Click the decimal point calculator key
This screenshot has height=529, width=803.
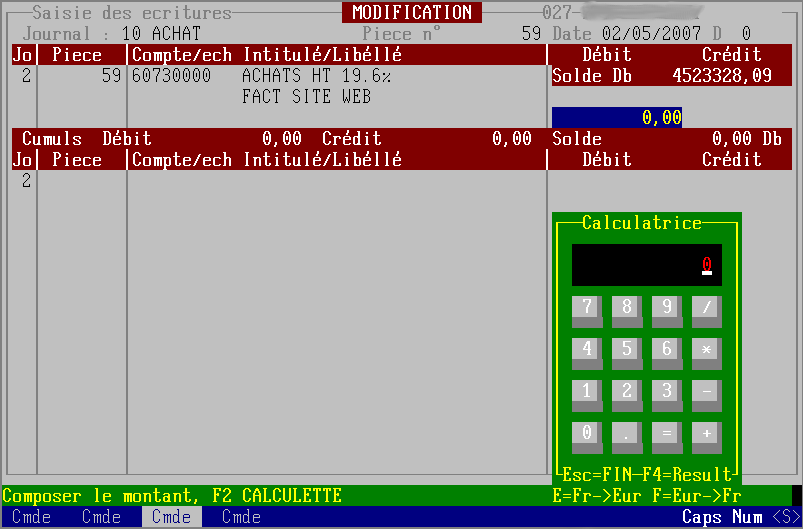[626, 433]
